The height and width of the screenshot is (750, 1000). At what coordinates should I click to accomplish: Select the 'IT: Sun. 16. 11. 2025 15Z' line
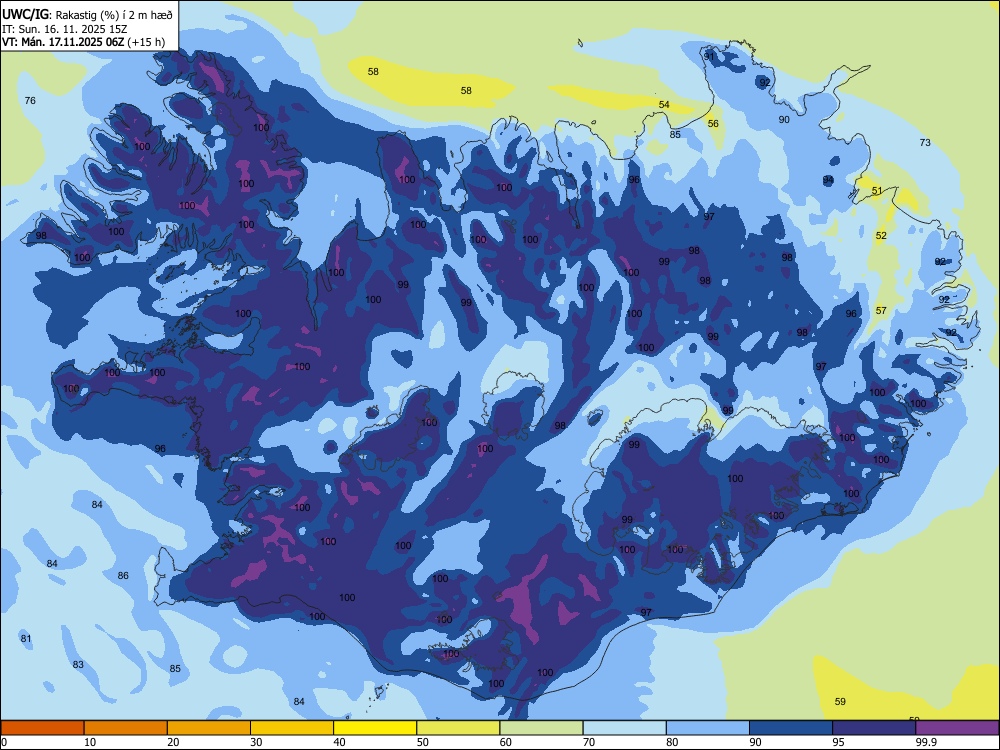coord(66,29)
